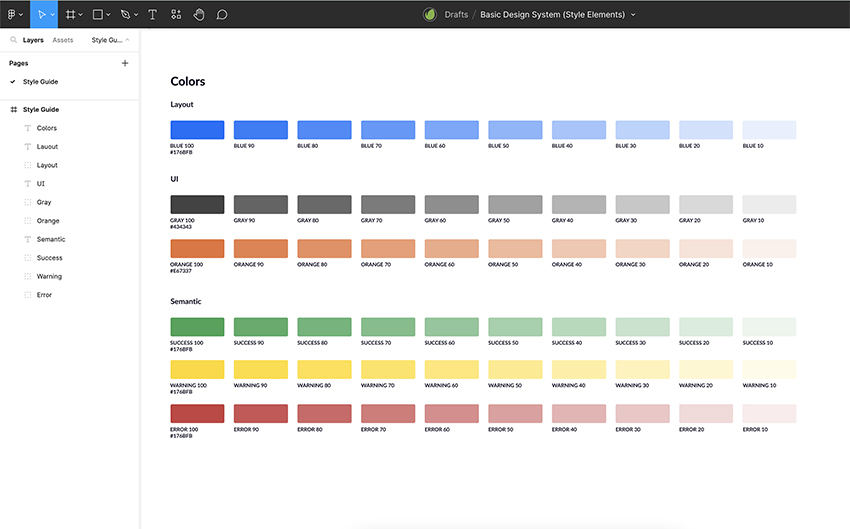Select the Error 60 swatch

[452, 414]
